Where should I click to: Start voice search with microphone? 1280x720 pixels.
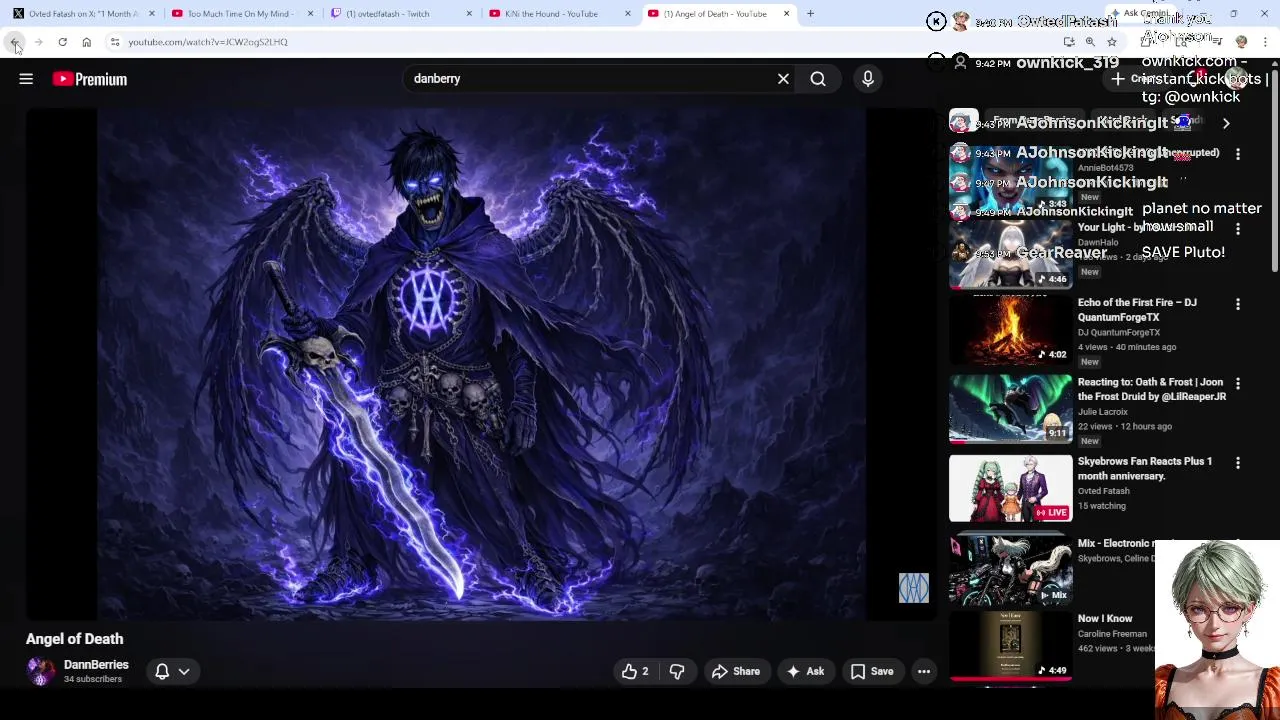[868, 79]
